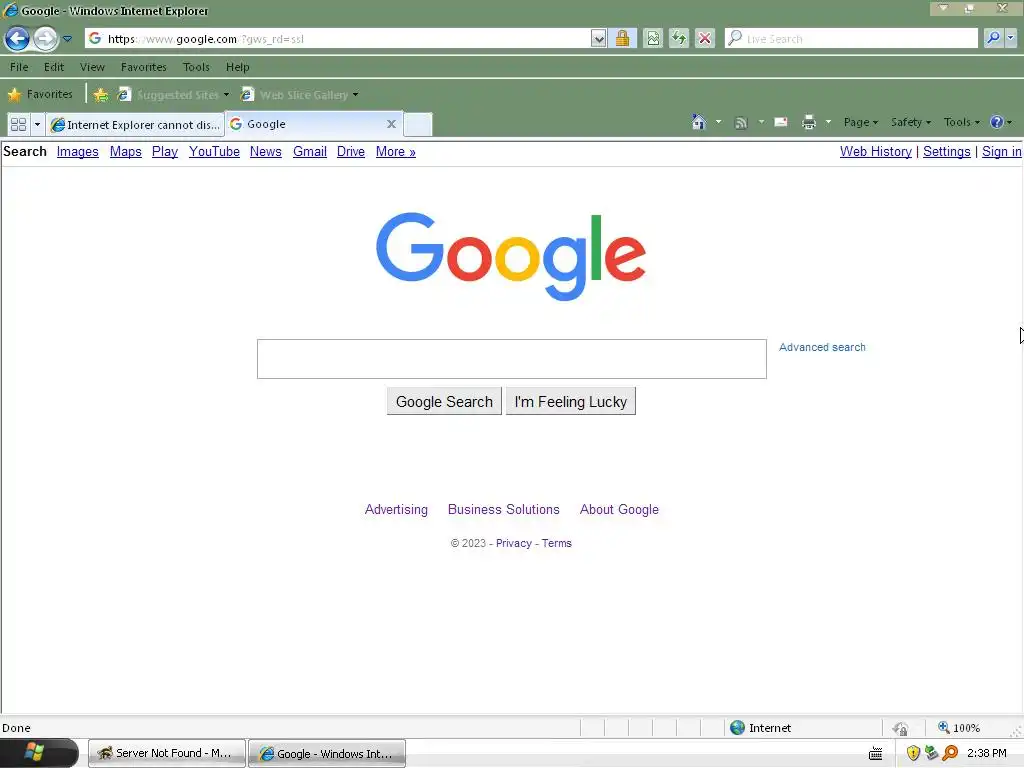The width and height of the screenshot is (1024, 768).
Task: Click the I'm Feeling Lucky button
Action: click(570, 402)
